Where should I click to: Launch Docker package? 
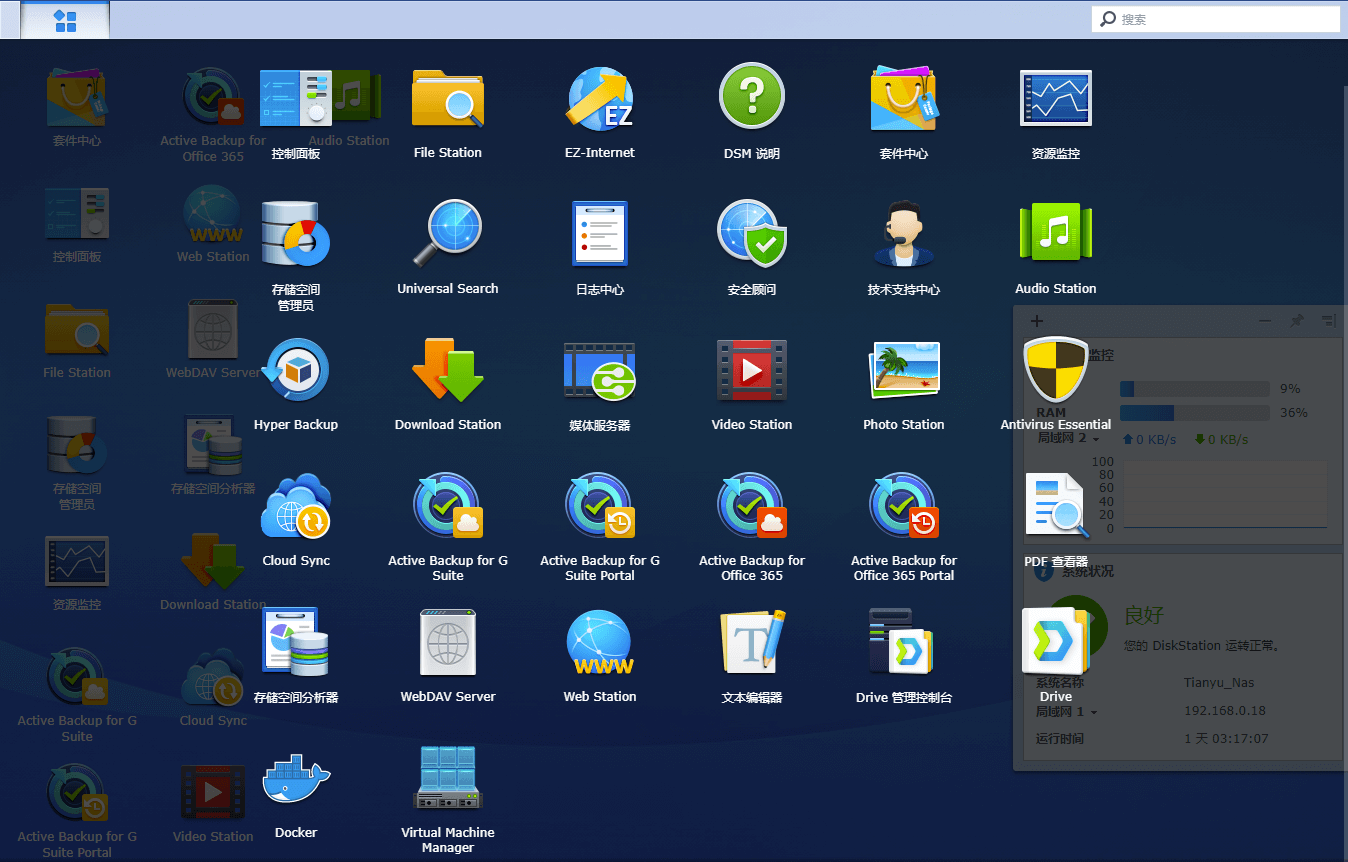click(x=296, y=779)
